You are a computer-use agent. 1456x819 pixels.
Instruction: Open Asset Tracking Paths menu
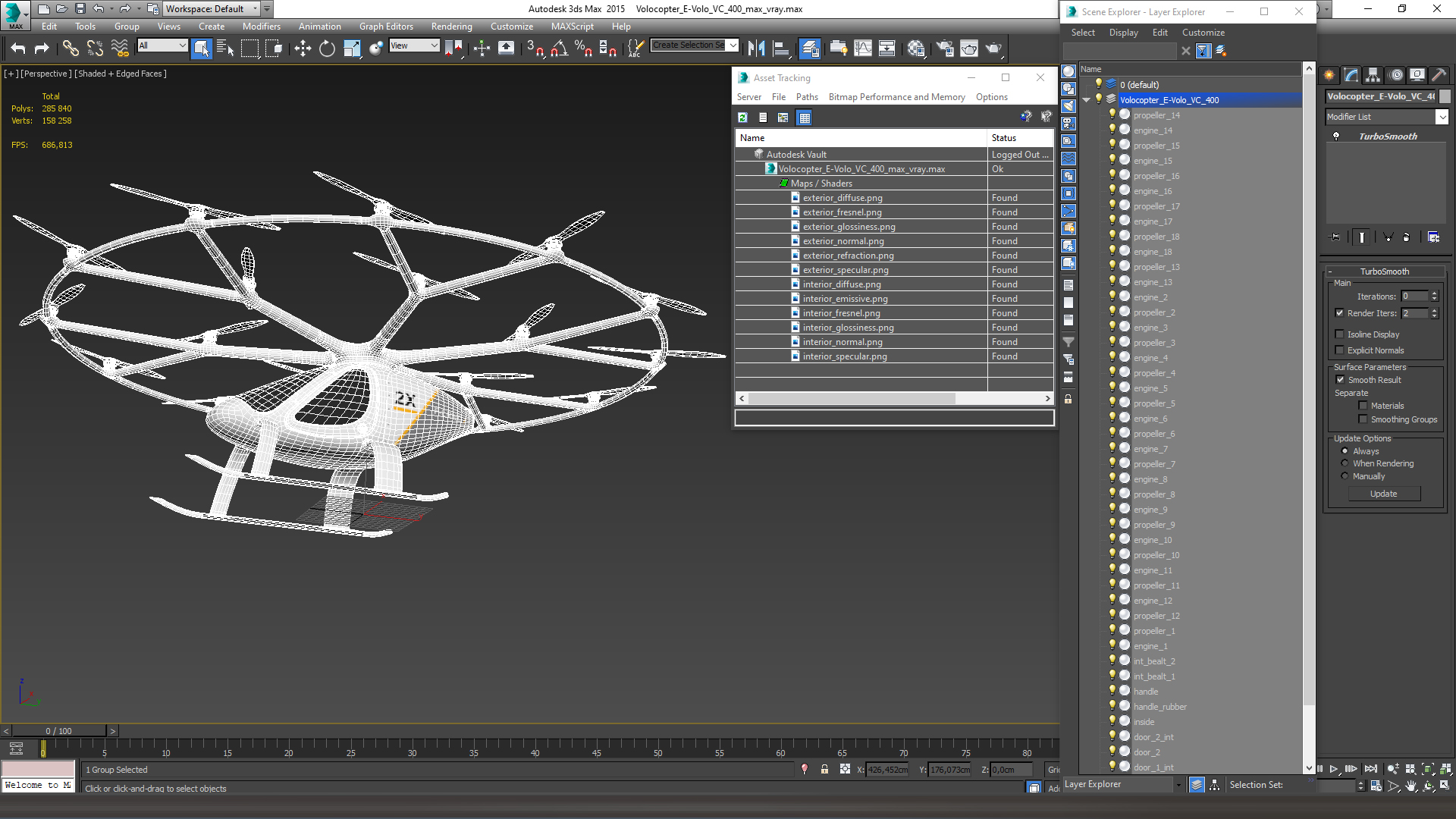click(x=807, y=97)
